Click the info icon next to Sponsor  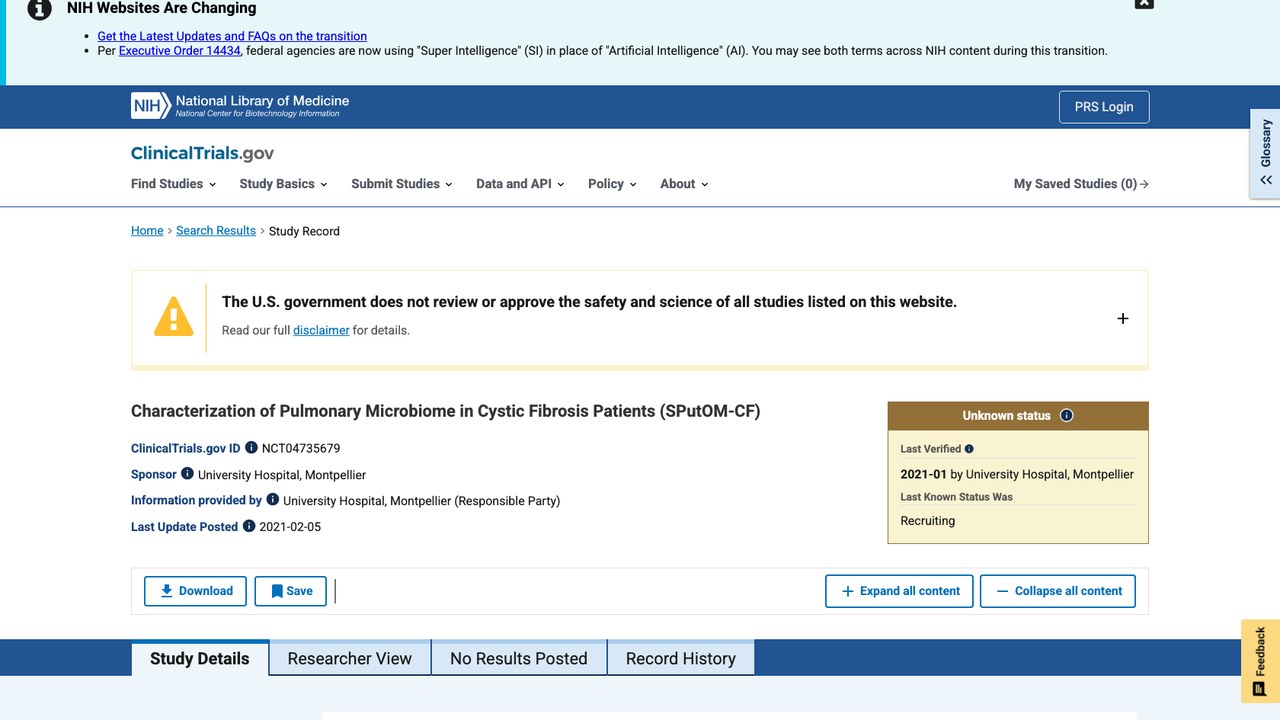tap(187, 474)
